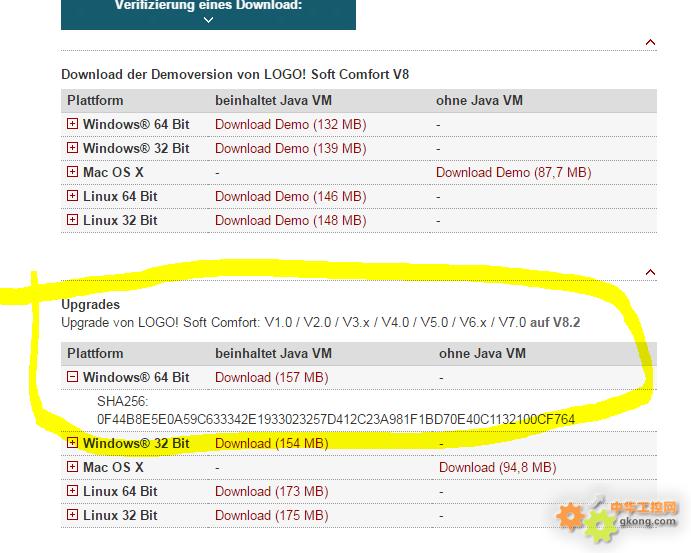
Task: Expand Windows 64 Bit row in Demo table
Action: pos(72,124)
